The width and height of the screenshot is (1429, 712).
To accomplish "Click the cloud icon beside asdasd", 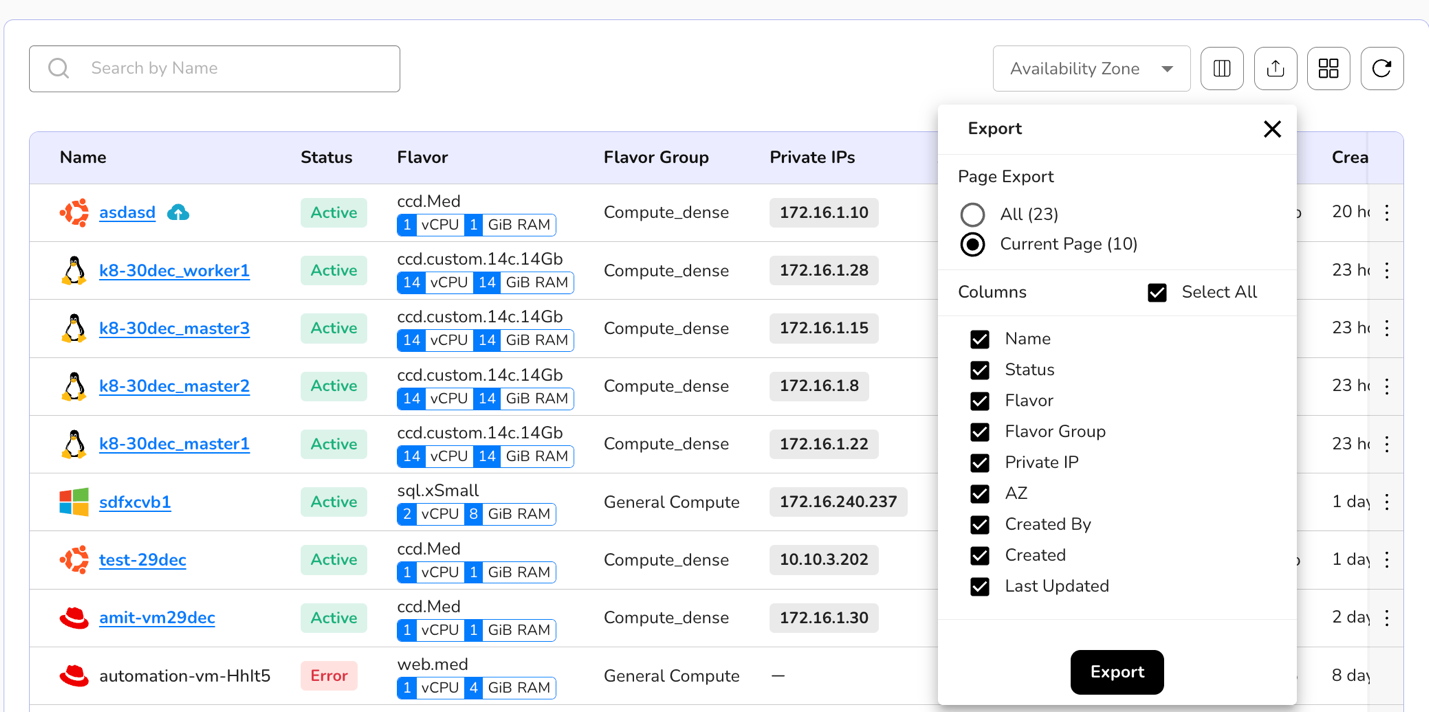I will tap(178, 213).
